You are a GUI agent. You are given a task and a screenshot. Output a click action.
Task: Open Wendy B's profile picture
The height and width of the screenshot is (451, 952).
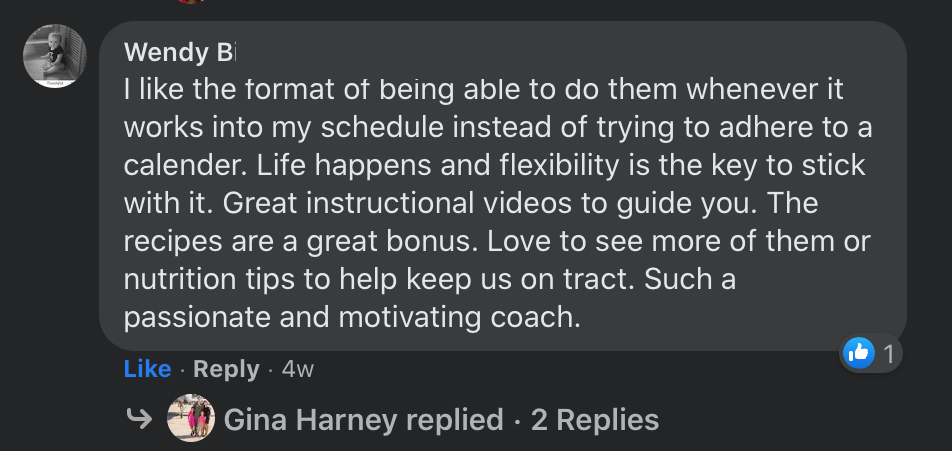point(55,56)
